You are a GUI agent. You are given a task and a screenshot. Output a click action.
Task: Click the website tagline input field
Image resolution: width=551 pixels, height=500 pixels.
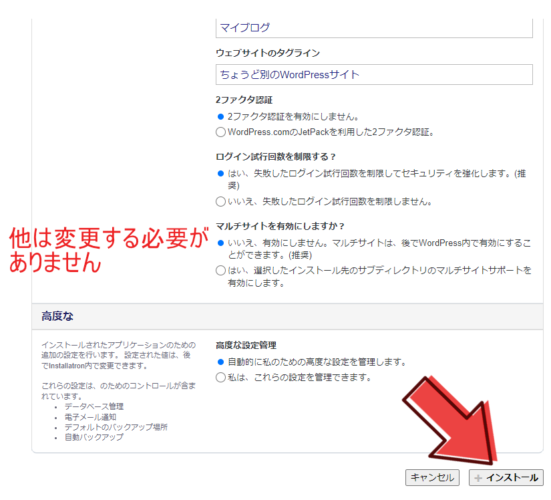[374, 74]
